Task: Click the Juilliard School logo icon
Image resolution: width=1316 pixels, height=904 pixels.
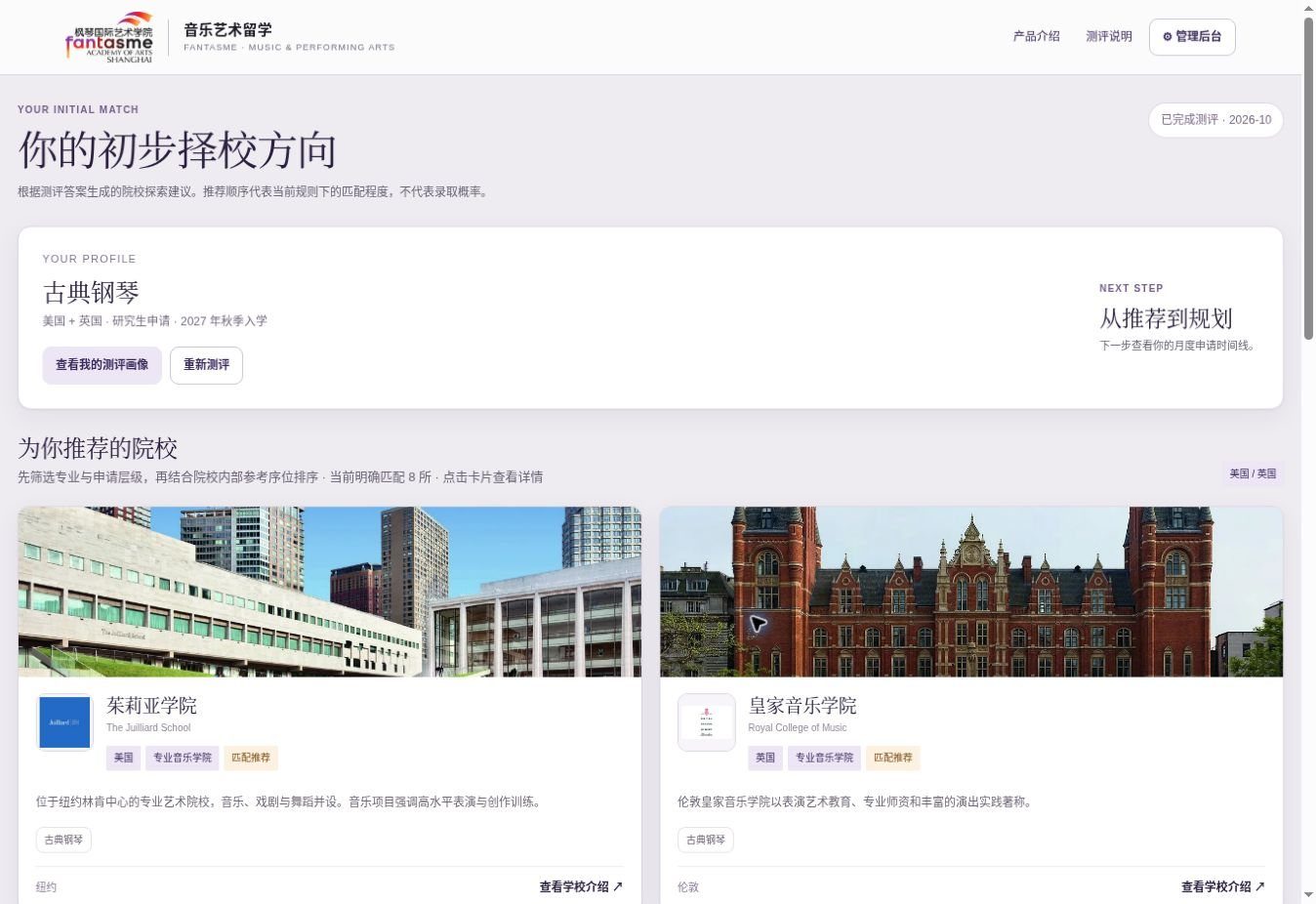Action: pyautogui.click(x=64, y=722)
